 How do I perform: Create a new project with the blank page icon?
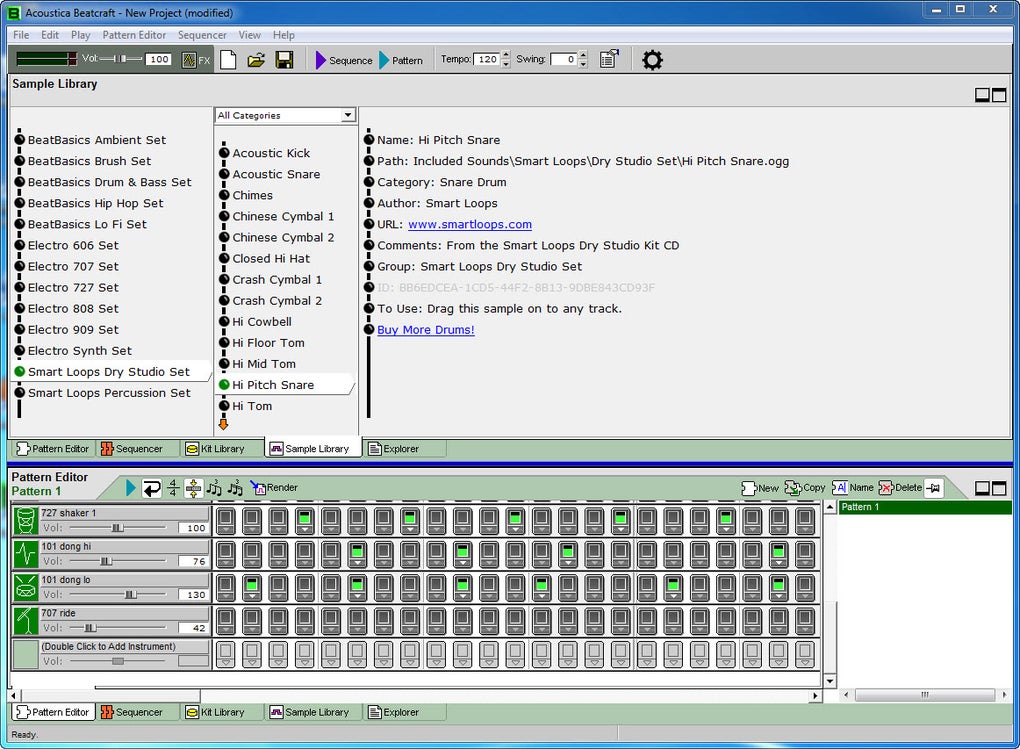[229, 60]
